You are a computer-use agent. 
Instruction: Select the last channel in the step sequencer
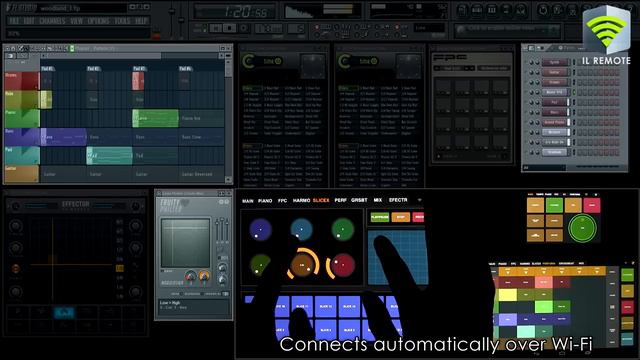point(554,152)
